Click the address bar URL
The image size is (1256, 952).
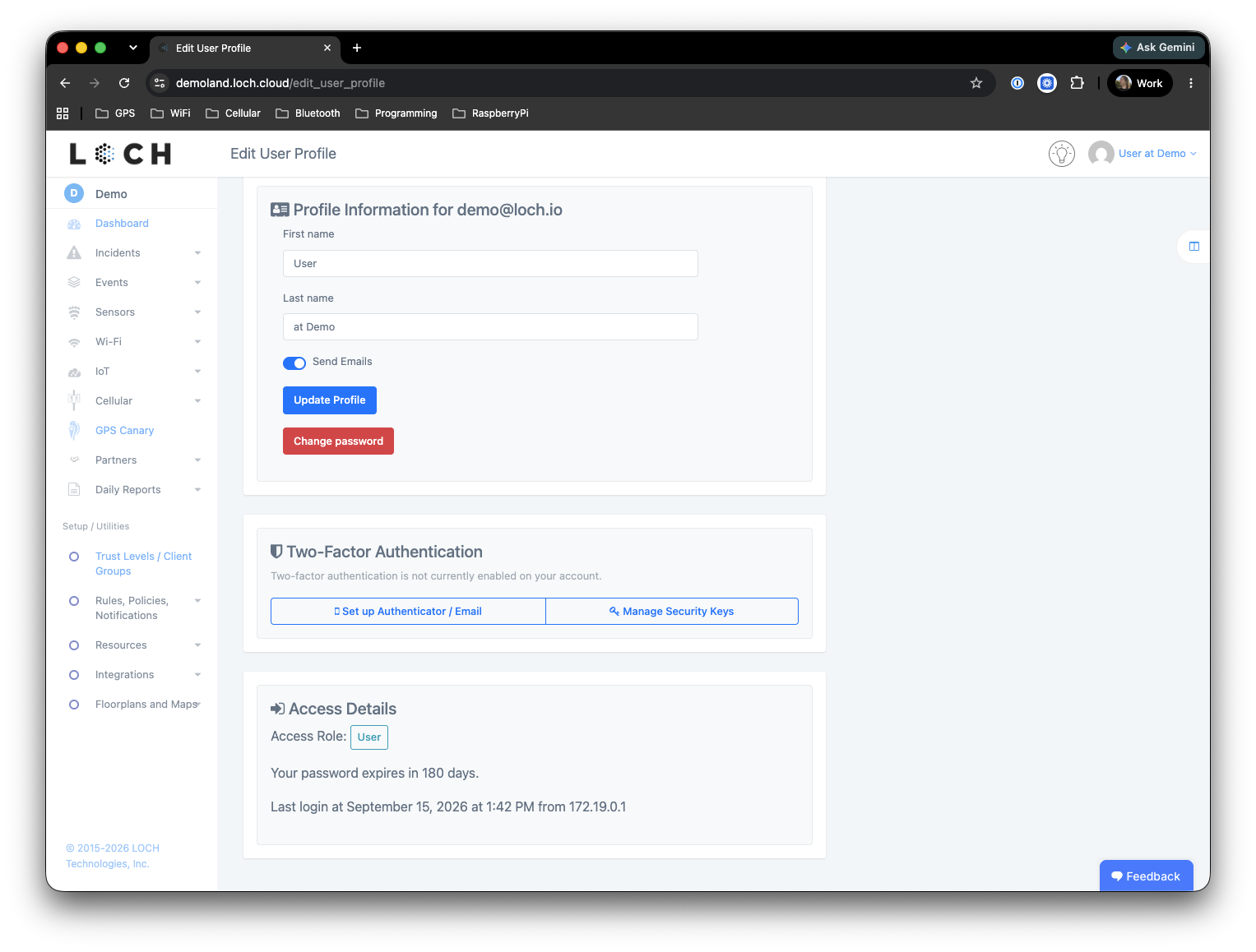[280, 83]
